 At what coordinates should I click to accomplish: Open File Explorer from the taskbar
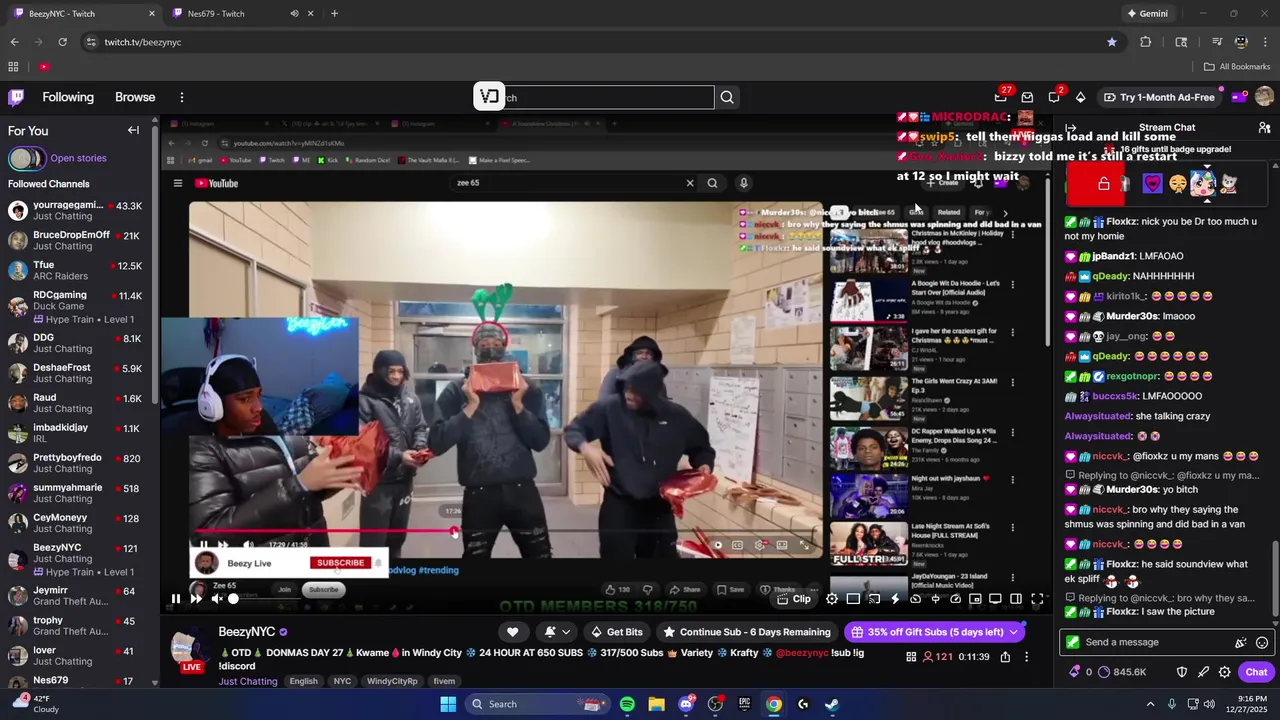coord(656,704)
